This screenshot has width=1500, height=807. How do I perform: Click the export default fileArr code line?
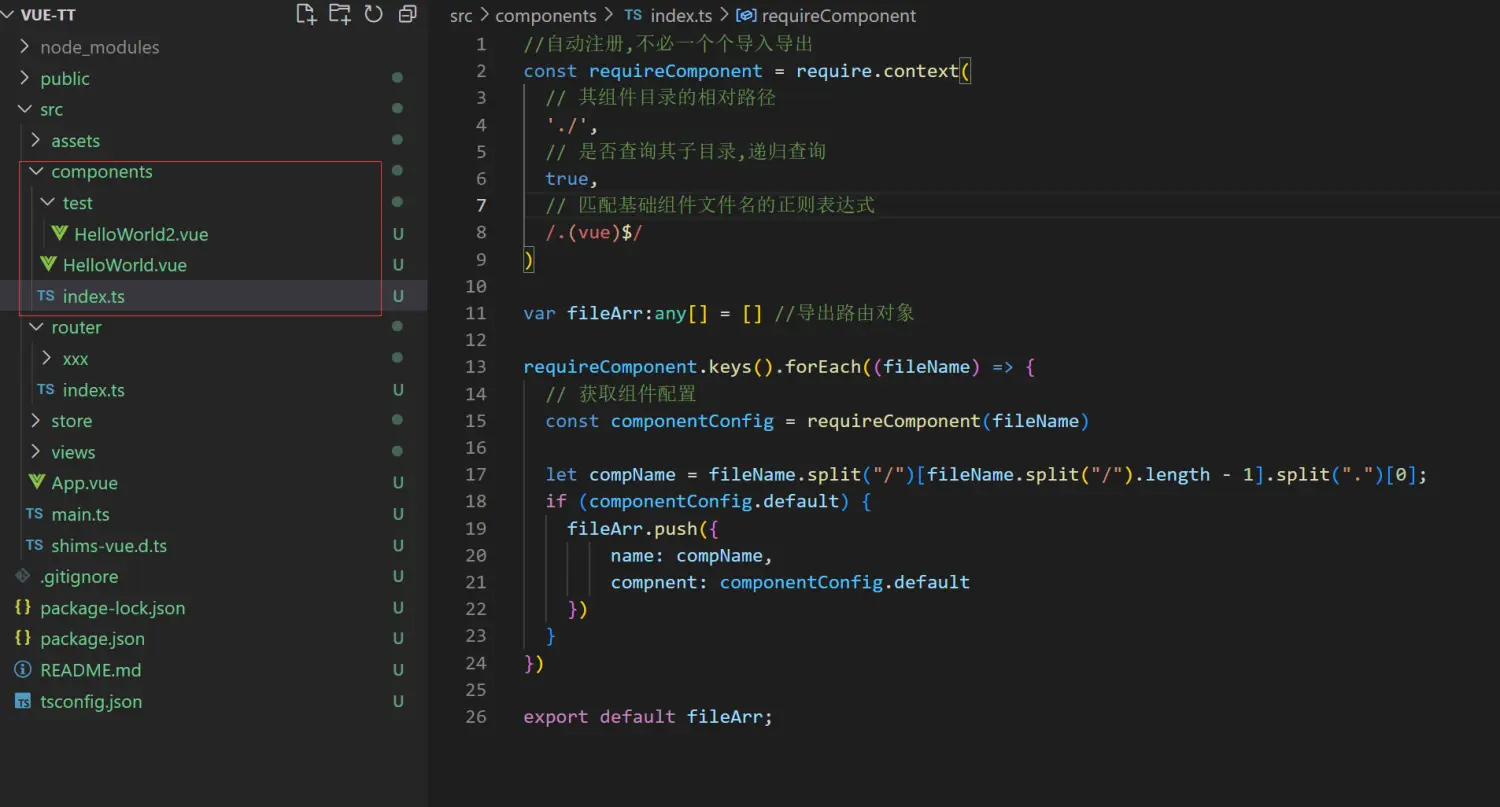pos(648,717)
